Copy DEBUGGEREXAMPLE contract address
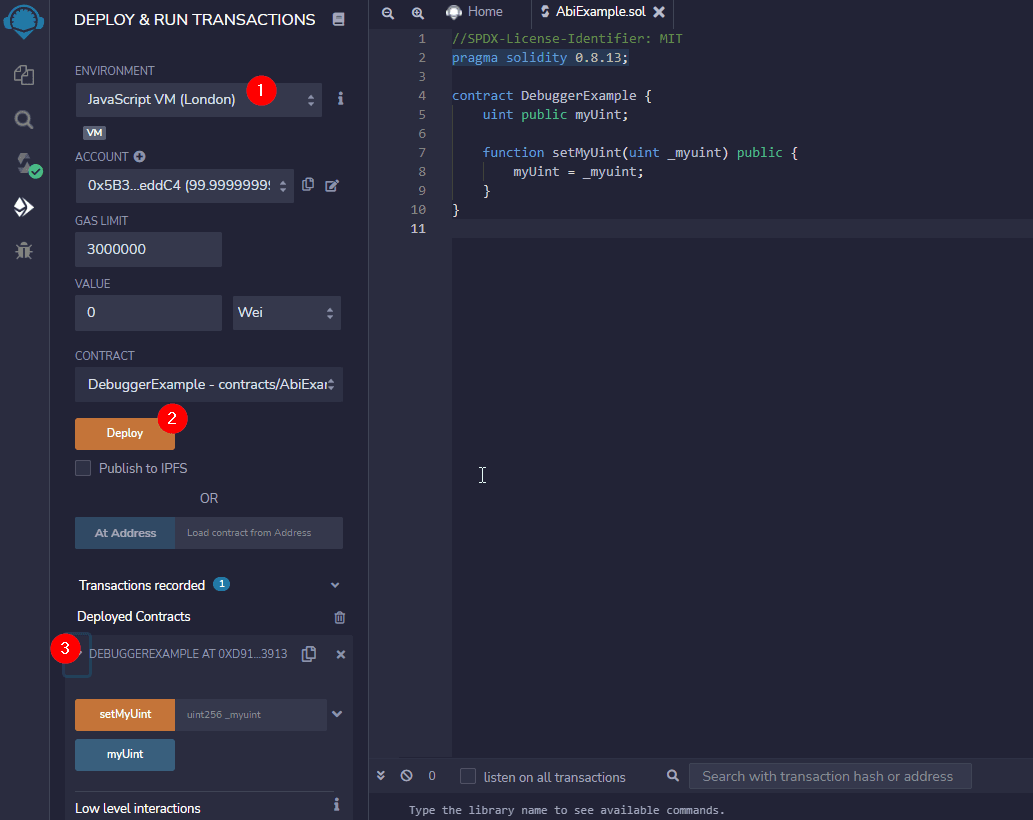 pos(309,654)
